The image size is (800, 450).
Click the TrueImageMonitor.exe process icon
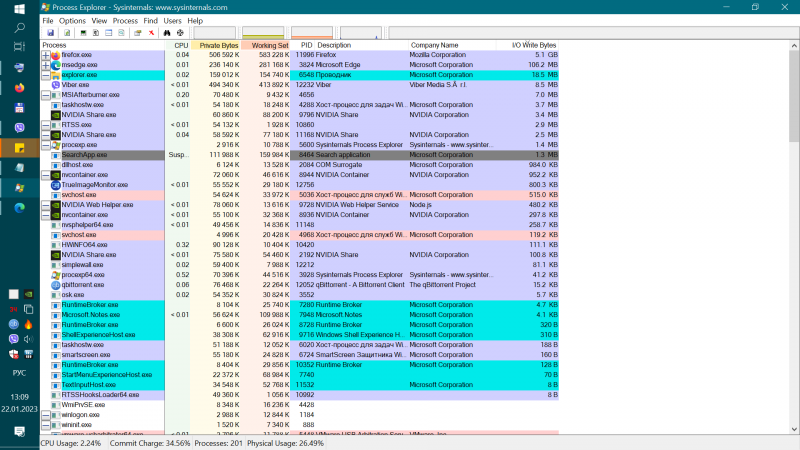[x=56, y=185]
